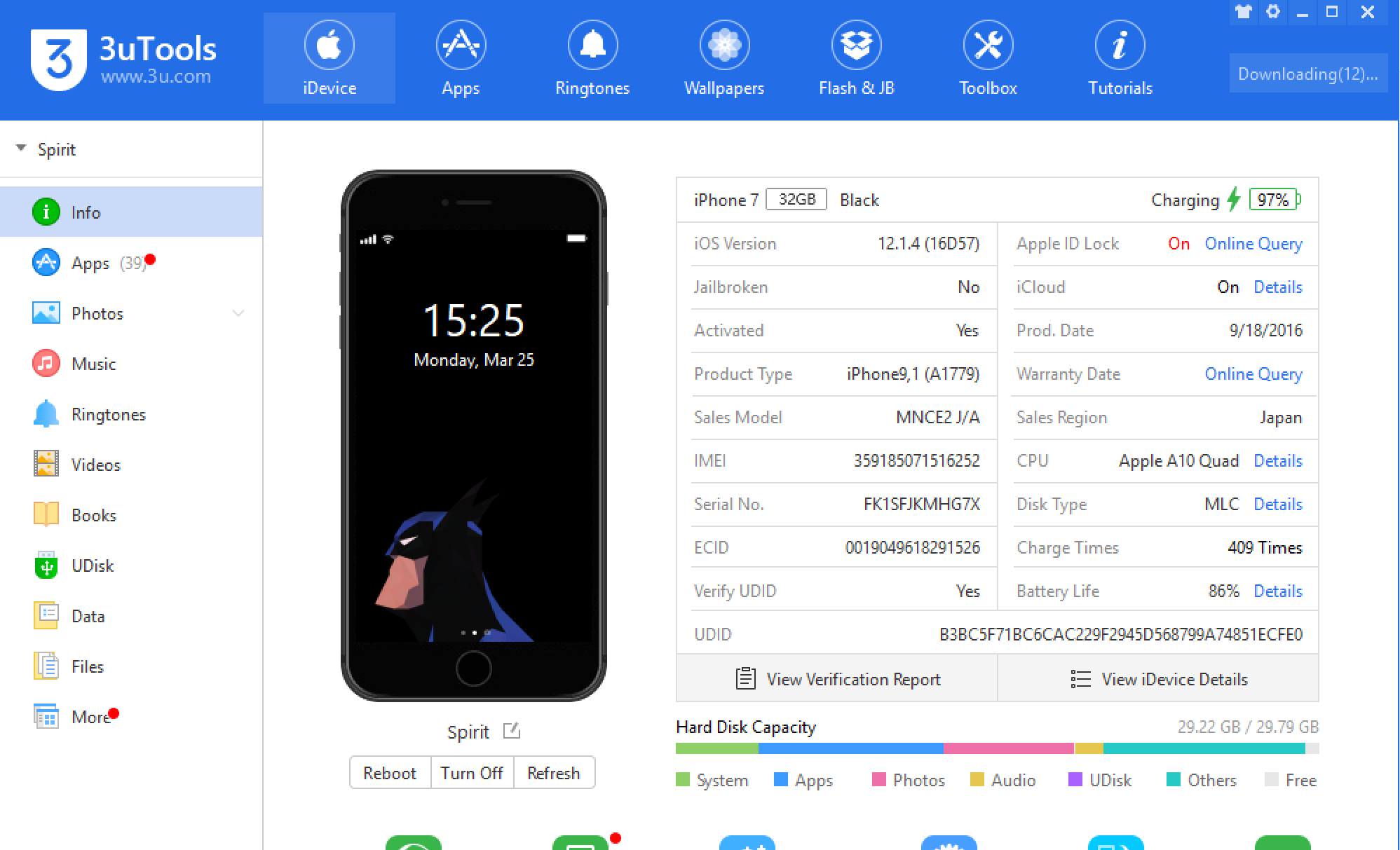Viewport: 1400px width, 850px height.
Task: Open Battery Life Details link
Action: (1277, 591)
